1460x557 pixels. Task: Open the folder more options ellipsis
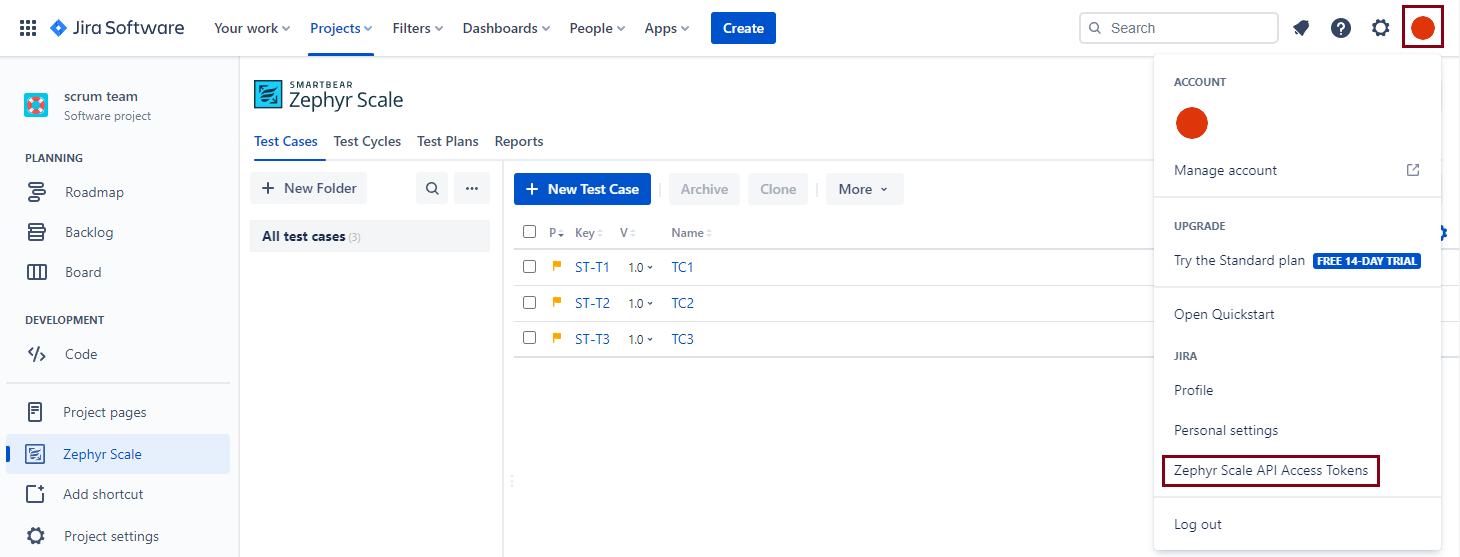point(472,188)
